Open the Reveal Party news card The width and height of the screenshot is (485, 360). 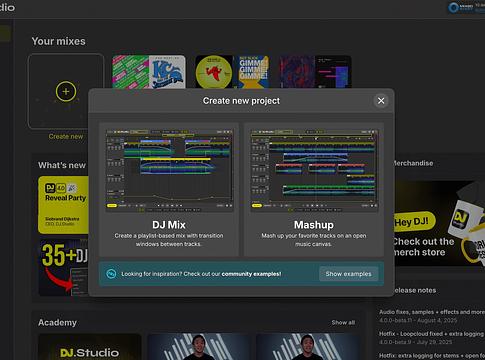tap(63, 205)
